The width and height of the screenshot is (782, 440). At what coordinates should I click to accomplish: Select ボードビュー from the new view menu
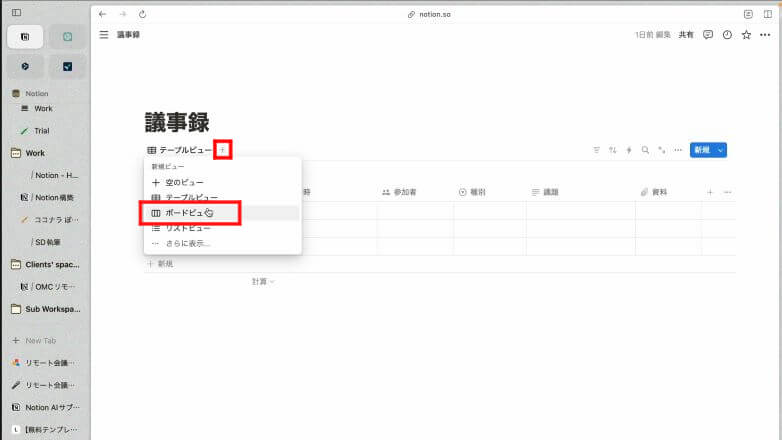coord(190,213)
